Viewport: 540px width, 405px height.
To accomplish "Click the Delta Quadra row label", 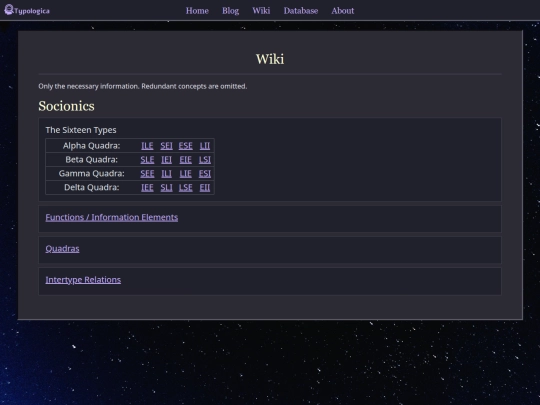I will [x=91, y=188].
